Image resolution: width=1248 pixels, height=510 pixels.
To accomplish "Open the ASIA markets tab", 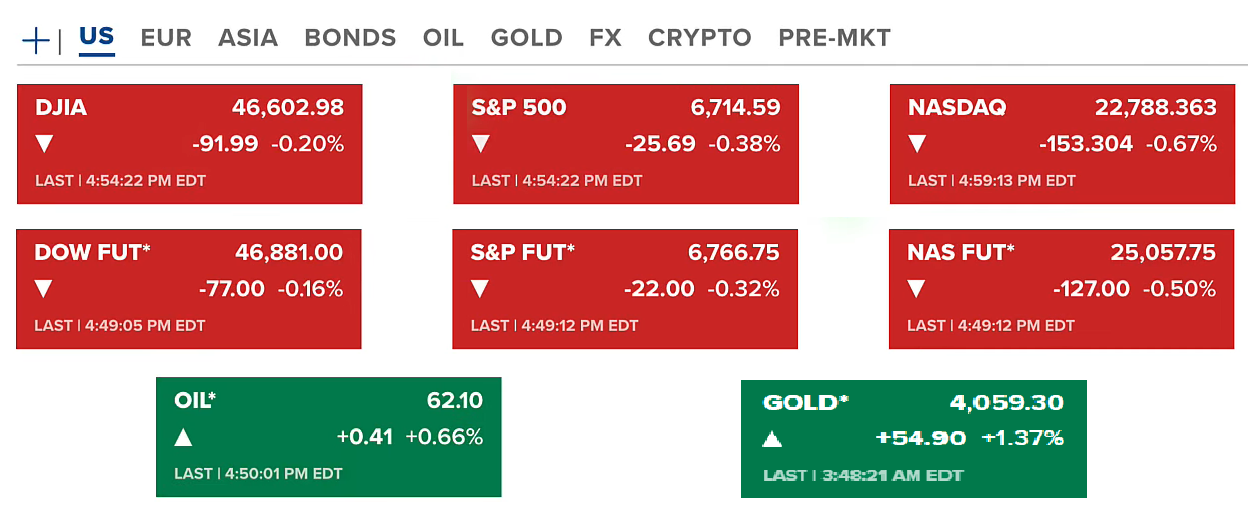I will 248,38.
